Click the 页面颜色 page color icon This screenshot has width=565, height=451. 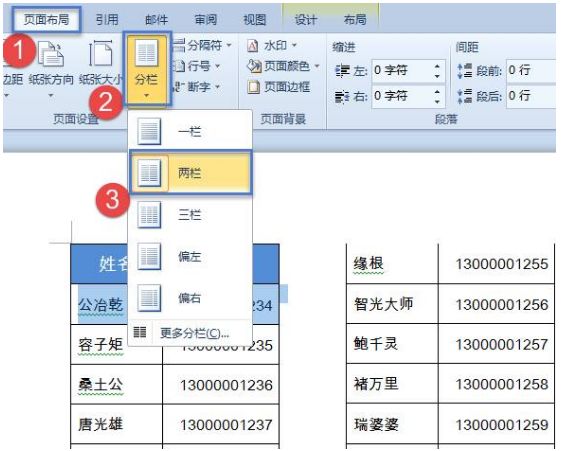254,66
